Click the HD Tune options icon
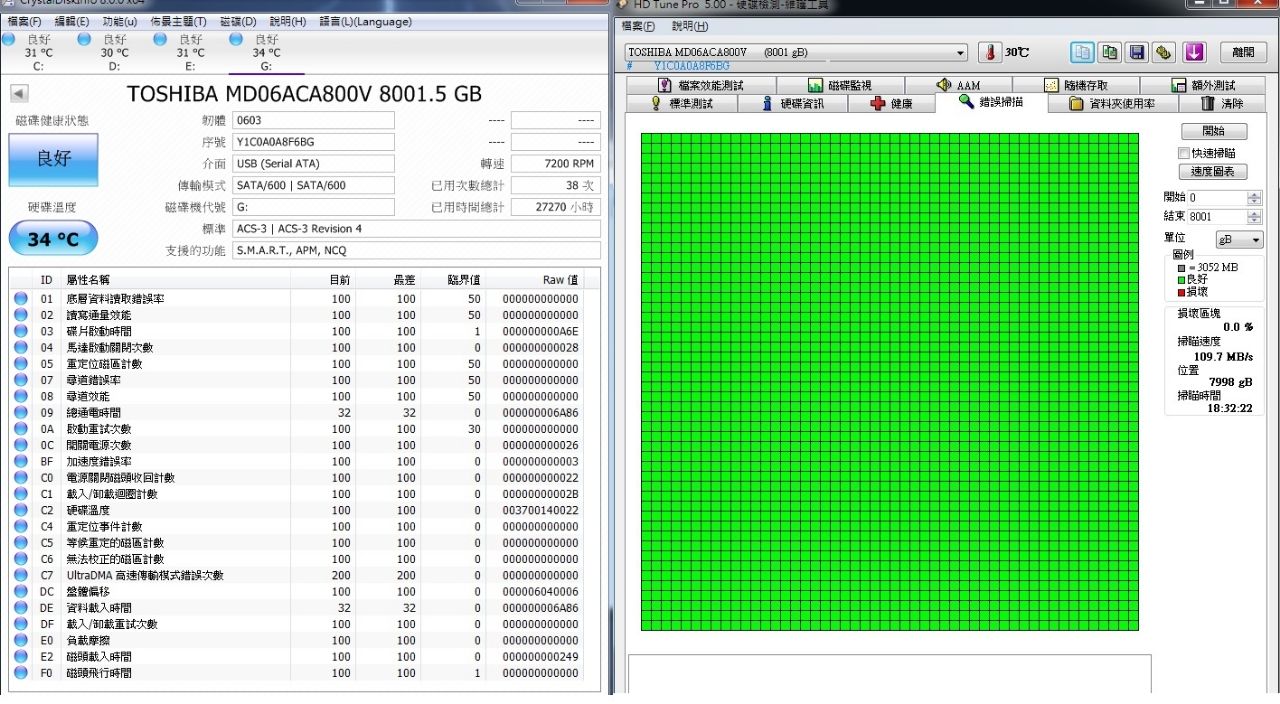 coord(1163,52)
